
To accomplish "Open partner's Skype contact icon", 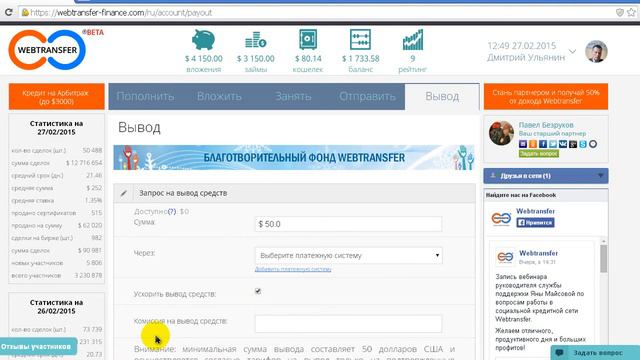I will [x=583, y=144].
